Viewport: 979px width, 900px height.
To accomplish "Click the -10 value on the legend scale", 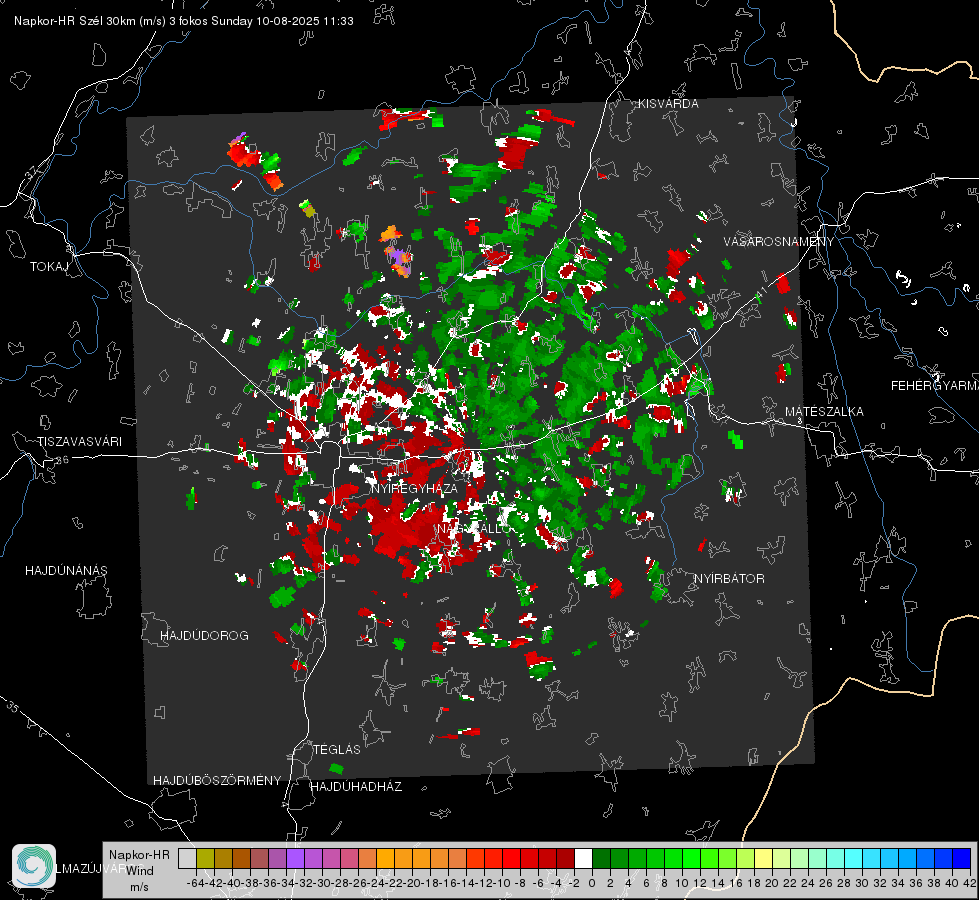I will pos(501,883).
